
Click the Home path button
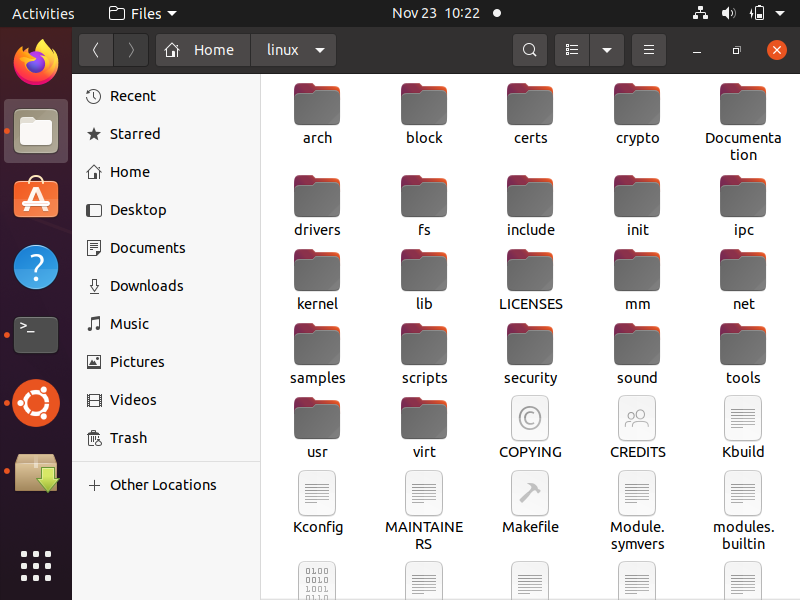coord(201,50)
